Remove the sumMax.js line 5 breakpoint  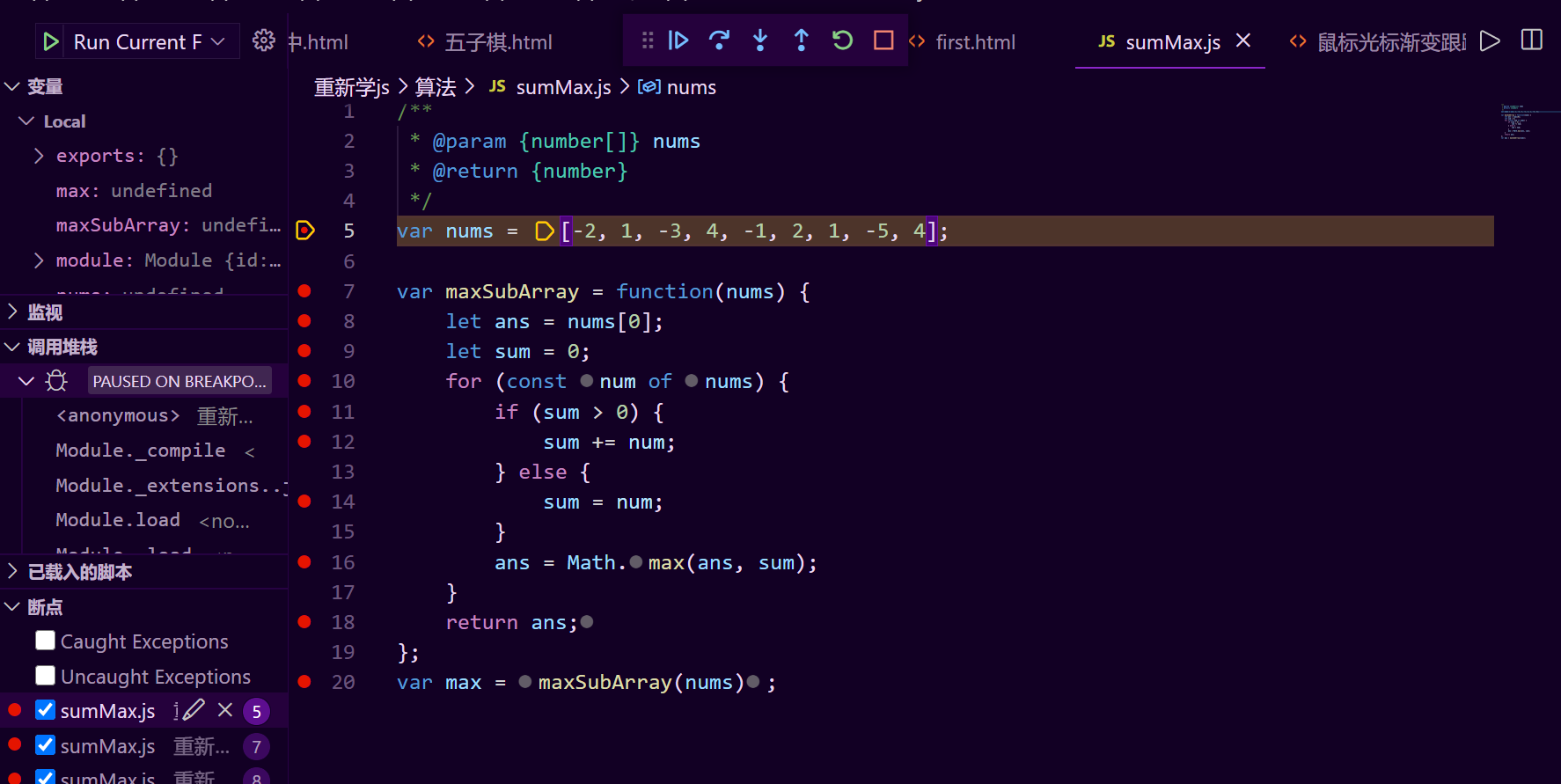coord(225,710)
